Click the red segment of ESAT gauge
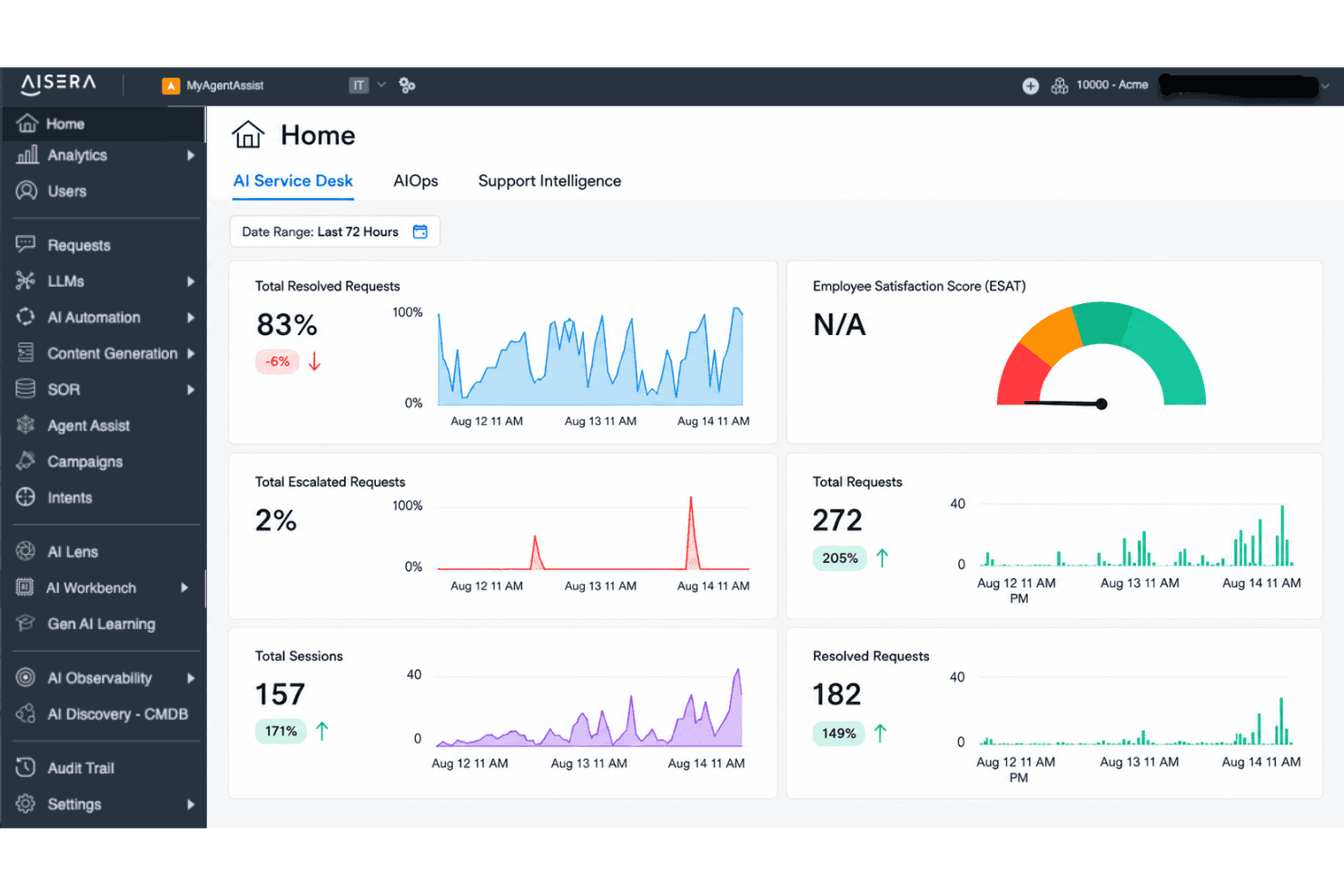The image size is (1344, 896). tap(1022, 376)
